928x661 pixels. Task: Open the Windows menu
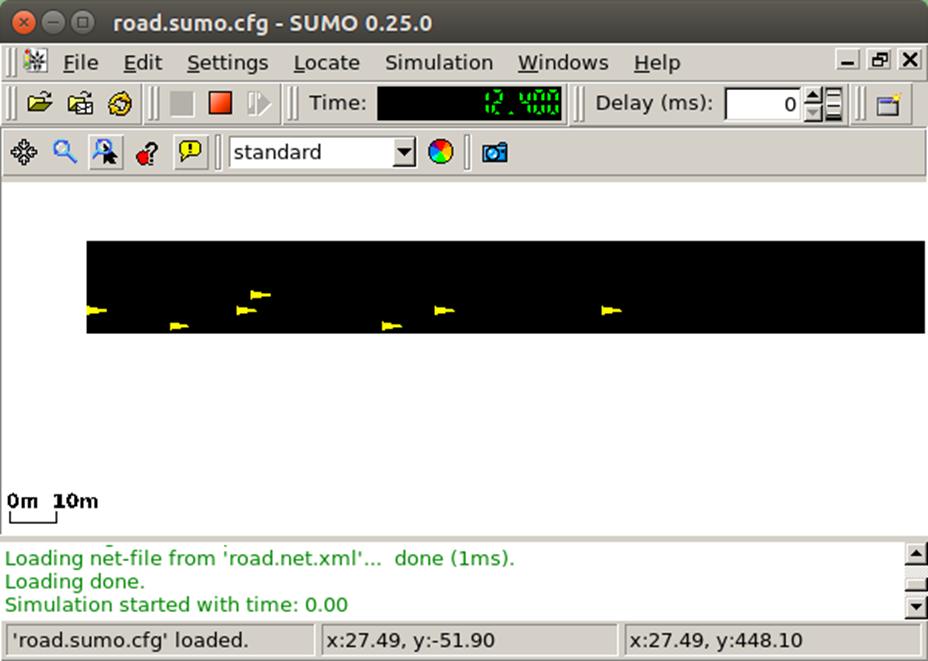click(x=563, y=62)
